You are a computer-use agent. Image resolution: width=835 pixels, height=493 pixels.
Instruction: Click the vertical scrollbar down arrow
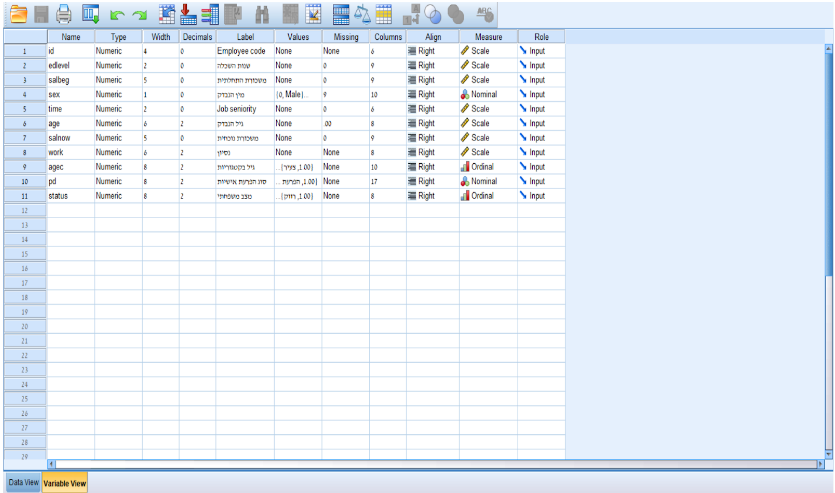coord(828,454)
